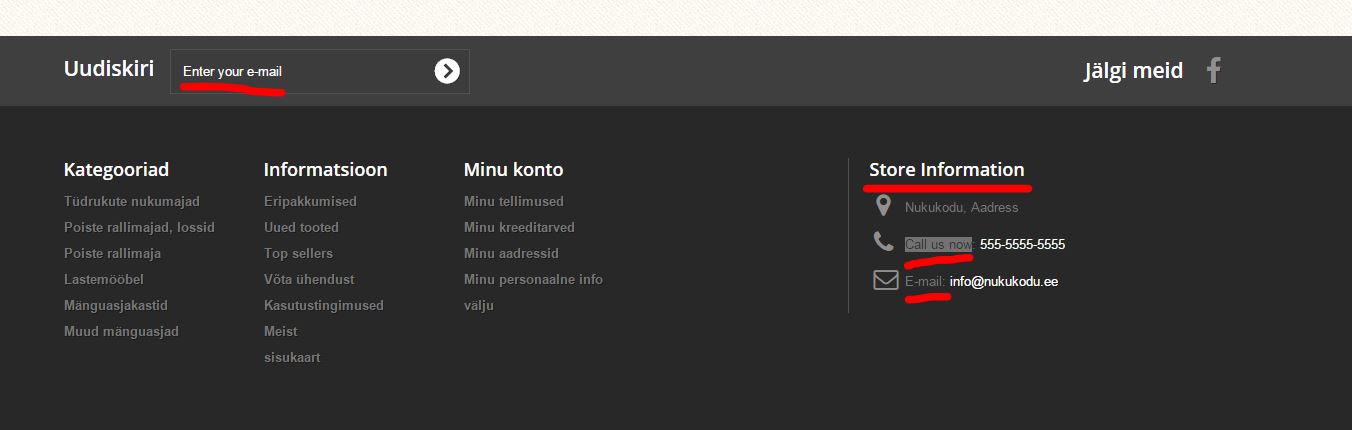Click the Facebook icon
This screenshot has width=1352, height=430.
[x=1213, y=70]
